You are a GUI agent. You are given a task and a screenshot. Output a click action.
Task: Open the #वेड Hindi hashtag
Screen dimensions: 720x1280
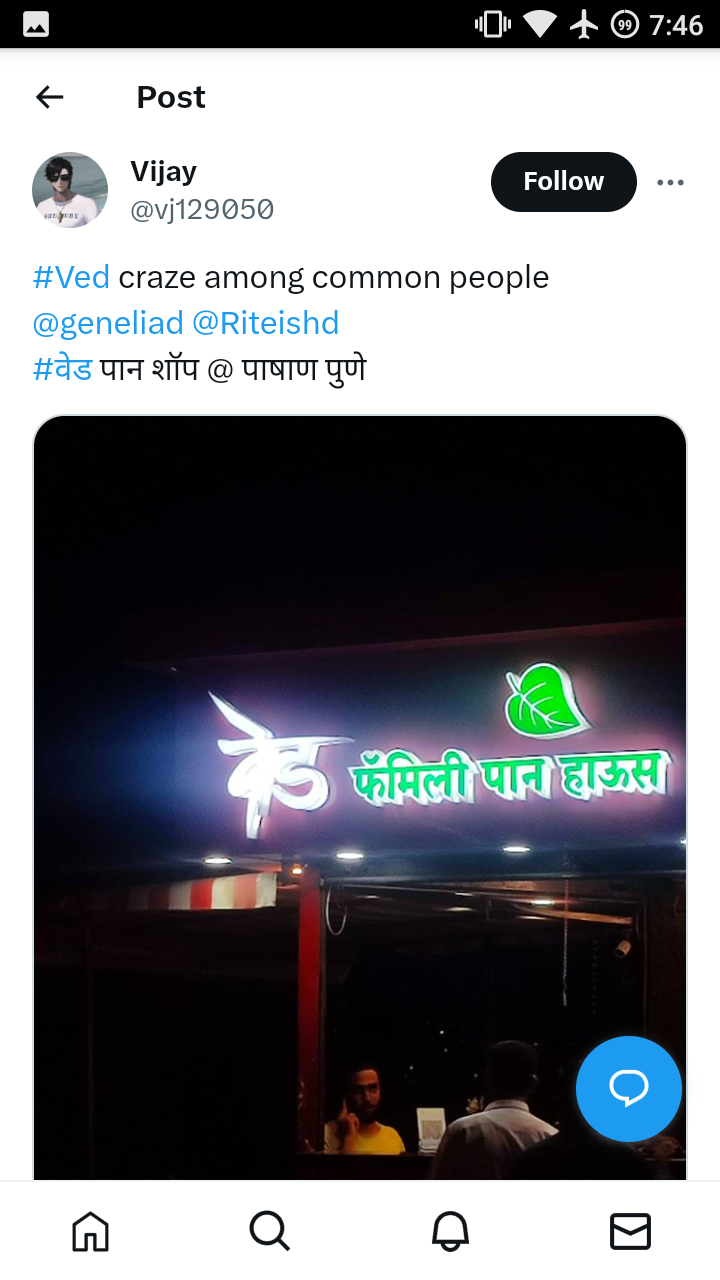(x=62, y=369)
